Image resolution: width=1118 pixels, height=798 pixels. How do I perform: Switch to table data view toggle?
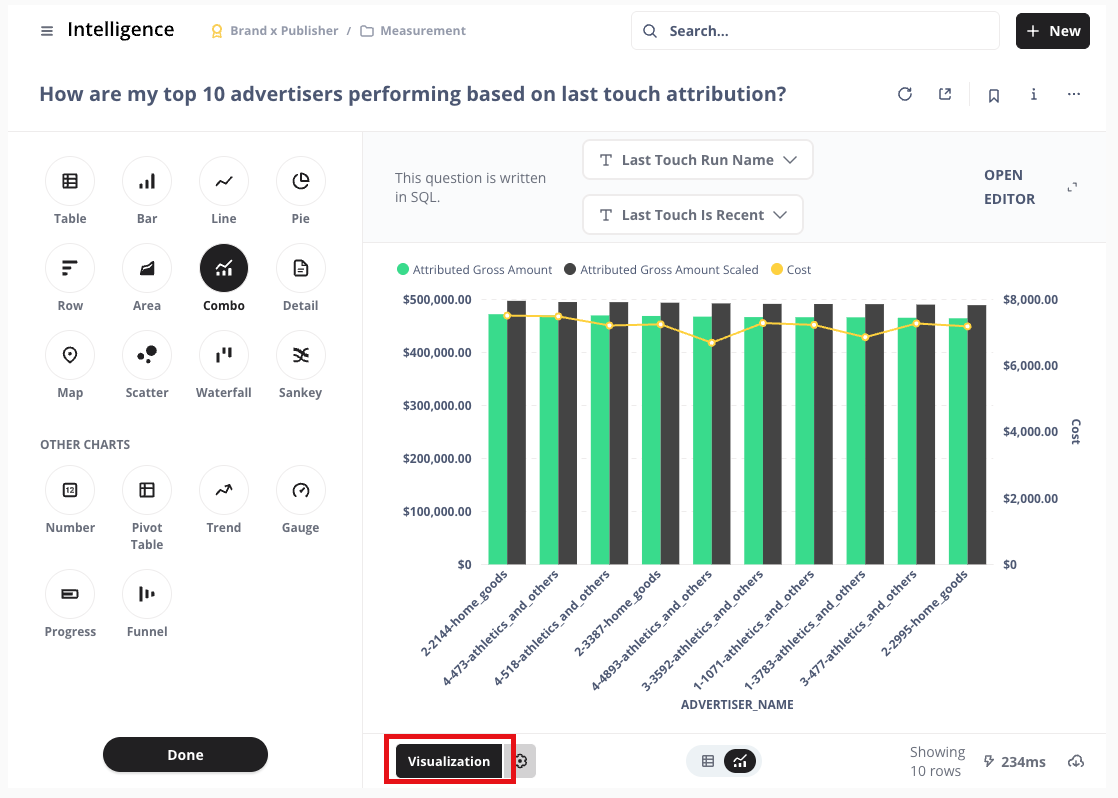pyautogui.click(x=708, y=761)
